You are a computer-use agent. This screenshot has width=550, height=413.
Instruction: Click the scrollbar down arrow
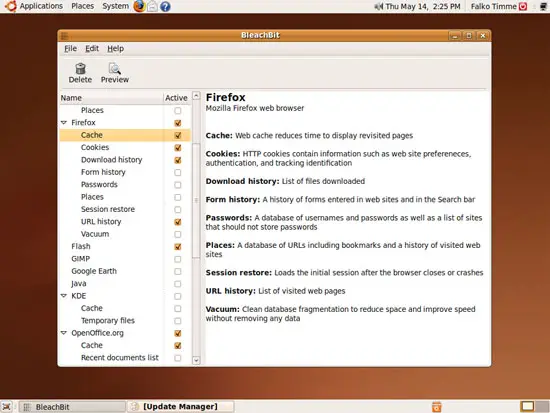[196, 360]
